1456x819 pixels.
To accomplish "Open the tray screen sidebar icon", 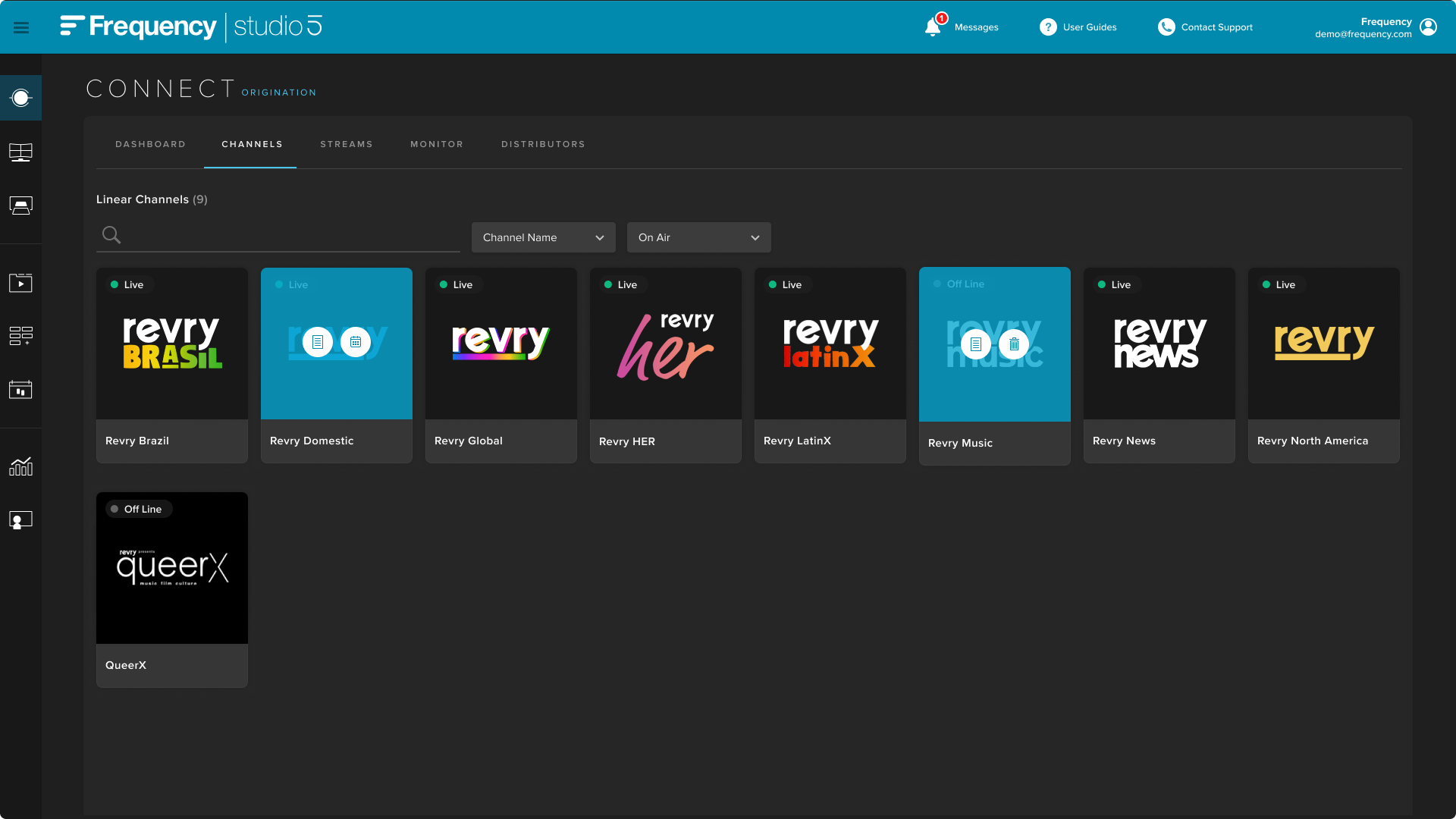I will pos(20,206).
